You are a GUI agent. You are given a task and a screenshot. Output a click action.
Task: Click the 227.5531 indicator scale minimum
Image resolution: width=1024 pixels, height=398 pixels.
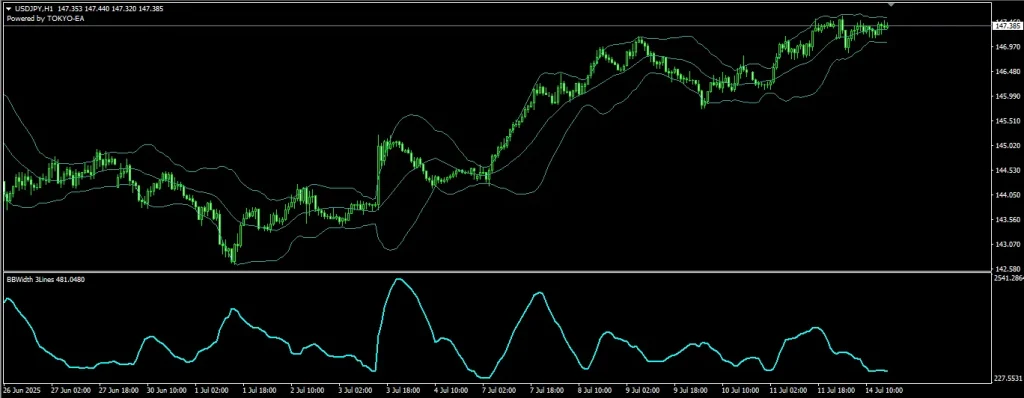tap(1008, 378)
